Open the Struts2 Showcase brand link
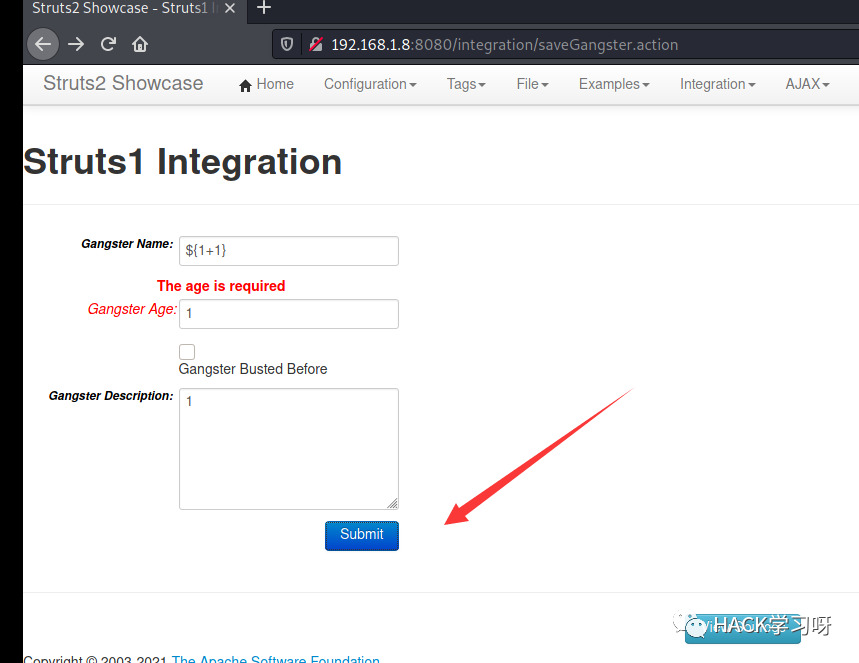859x663 pixels. (123, 83)
